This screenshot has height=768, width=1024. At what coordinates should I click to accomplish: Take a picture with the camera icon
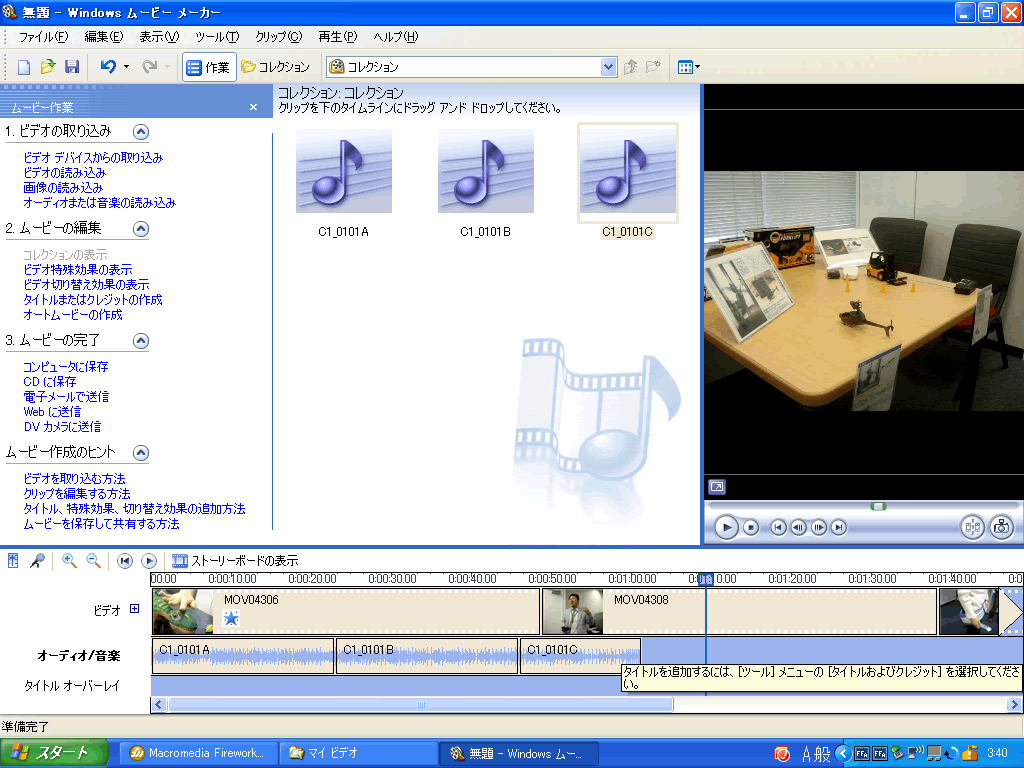click(x=1001, y=527)
